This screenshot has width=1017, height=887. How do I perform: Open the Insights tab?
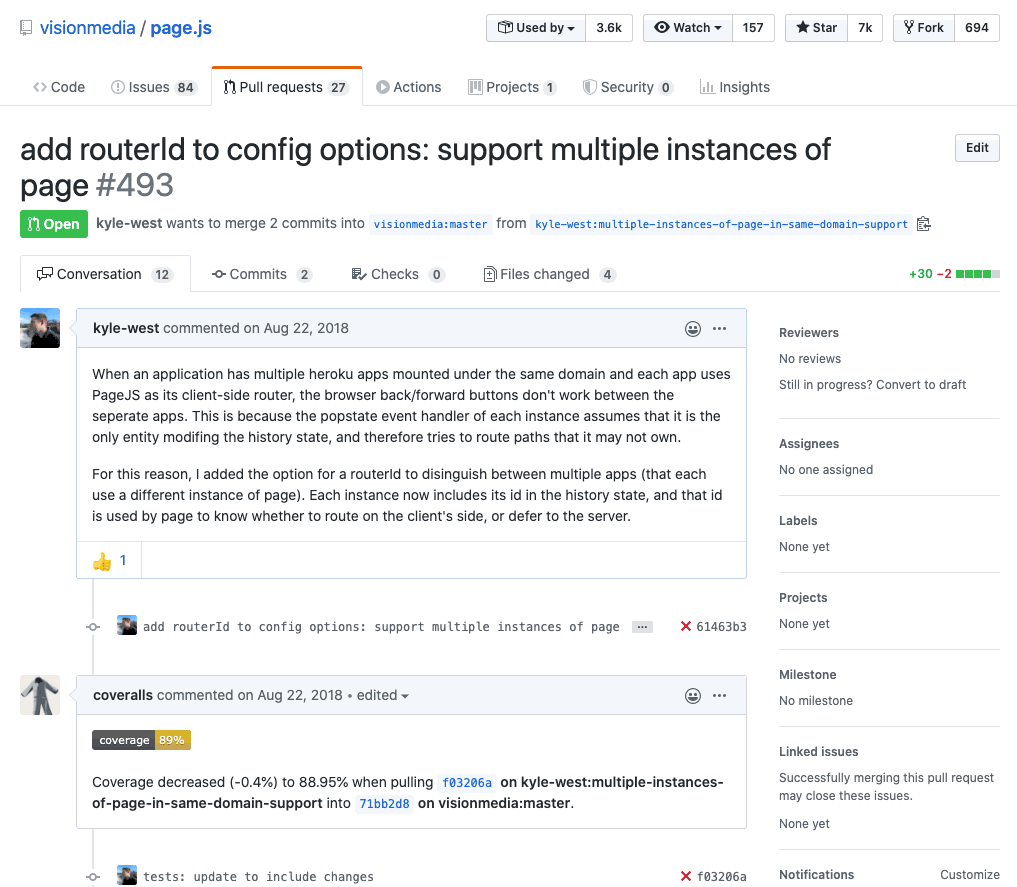point(735,87)
